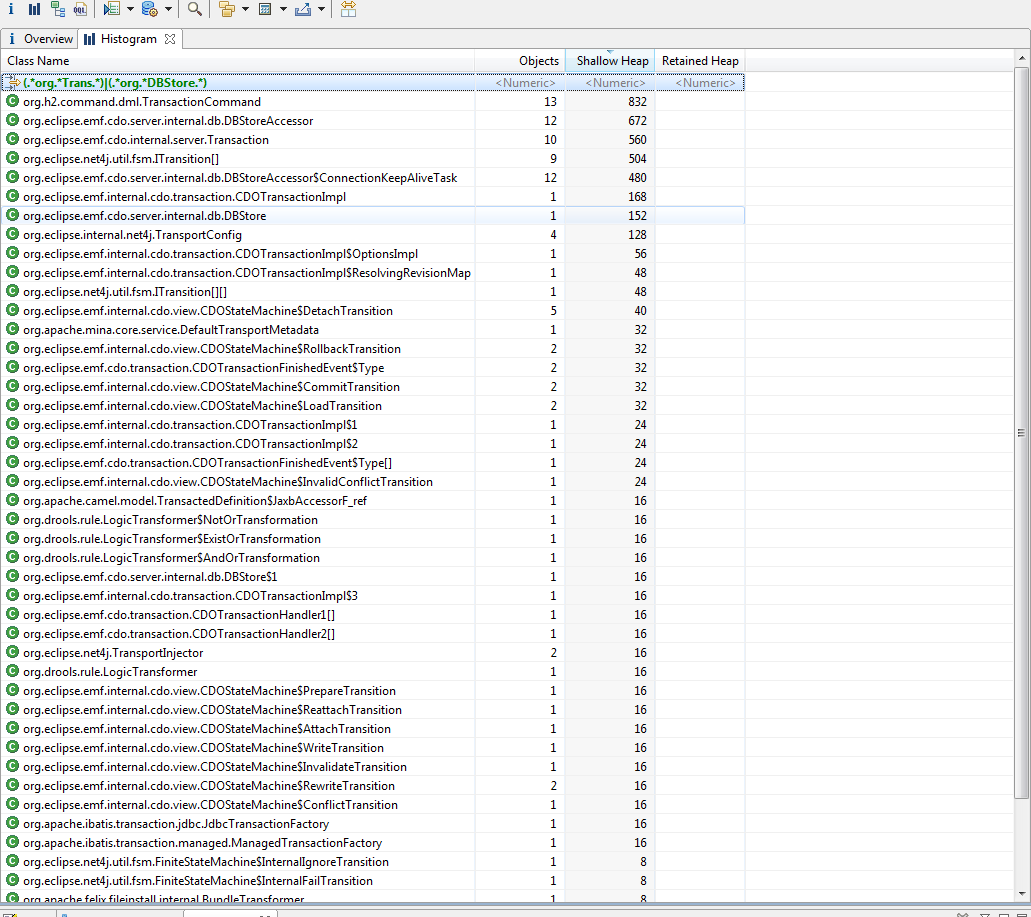Select the TransactedDefinition$JaxbAccessorF_ref row

(373, 501)
